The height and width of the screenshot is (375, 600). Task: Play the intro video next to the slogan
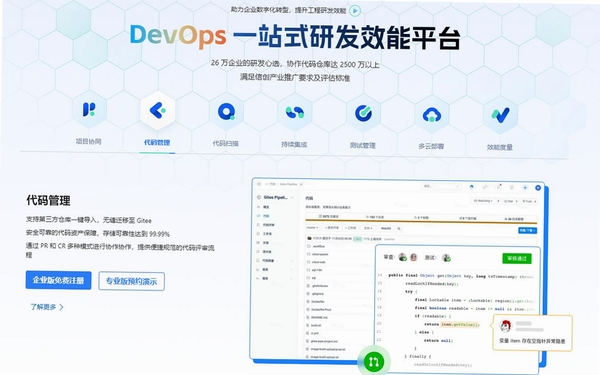355,11
